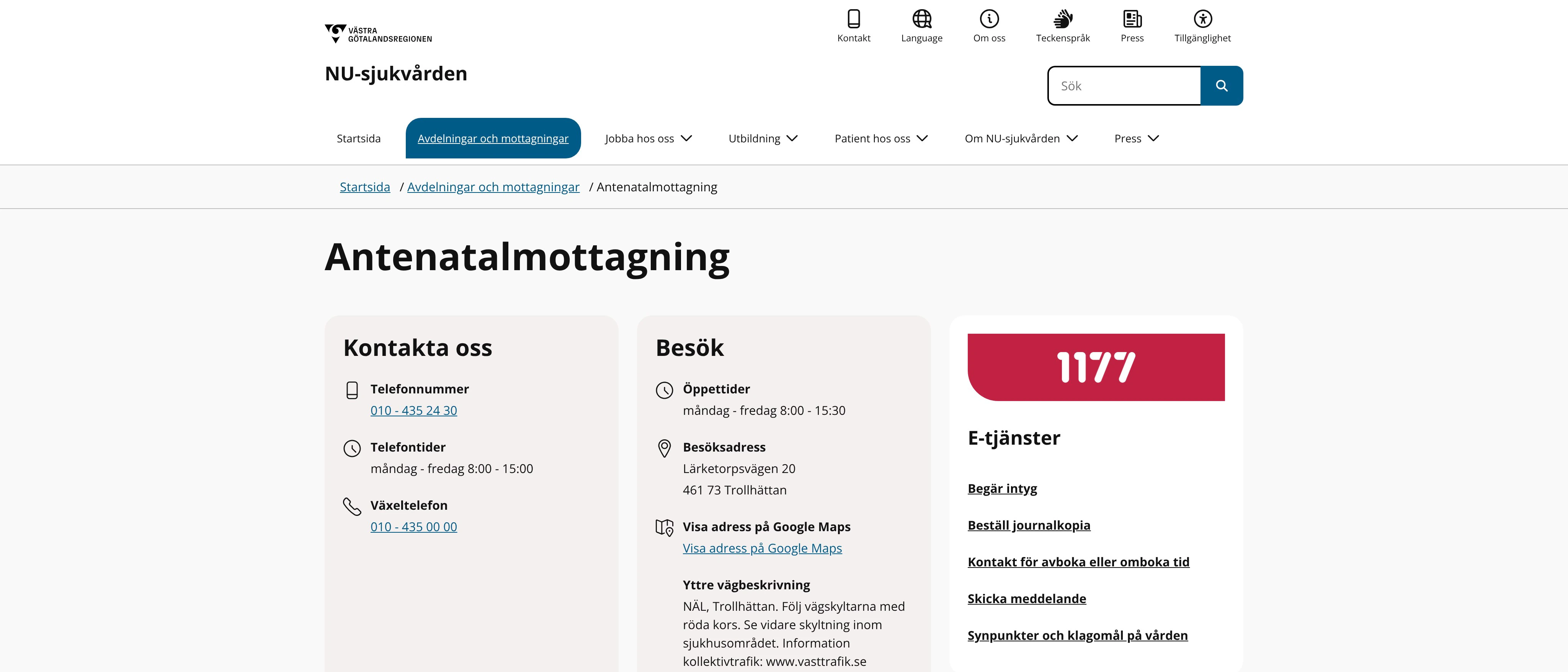The height and width of the screenshot is (672, 1568).
Task: Click text måndag - fredag 8:00 - 15:00
Action: pos(452,469)
